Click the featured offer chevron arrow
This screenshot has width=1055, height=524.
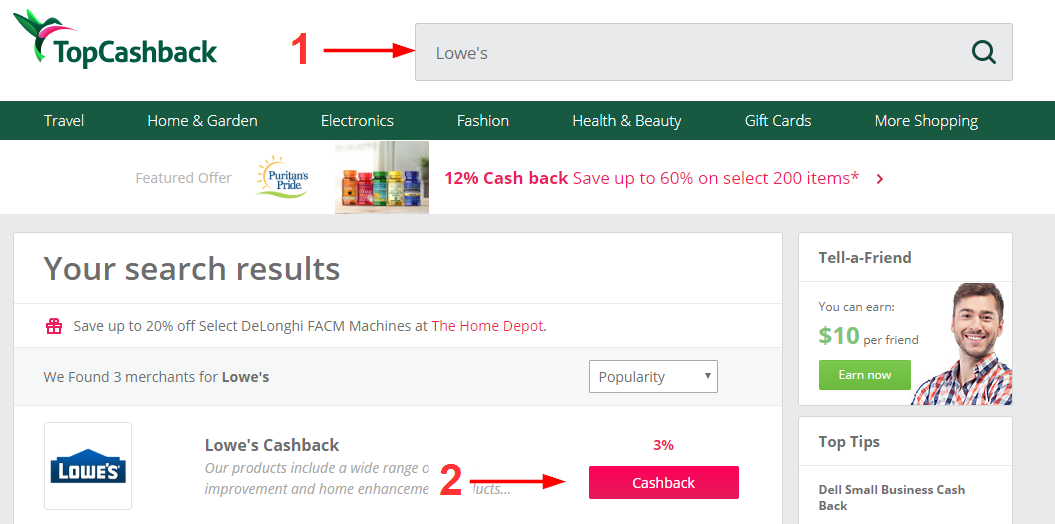click(879, 178)
